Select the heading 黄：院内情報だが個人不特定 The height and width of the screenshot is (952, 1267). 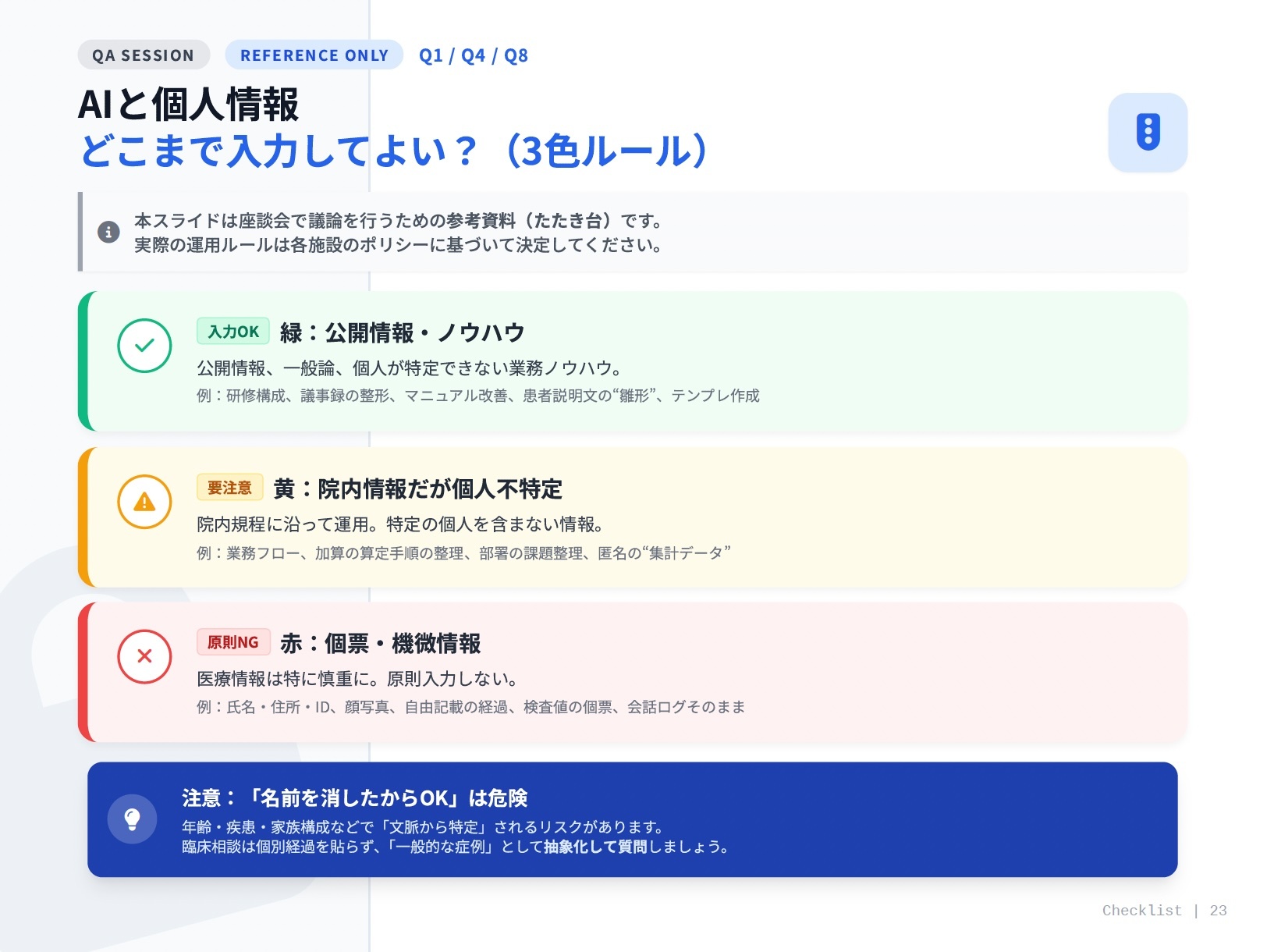click(417, 489)
